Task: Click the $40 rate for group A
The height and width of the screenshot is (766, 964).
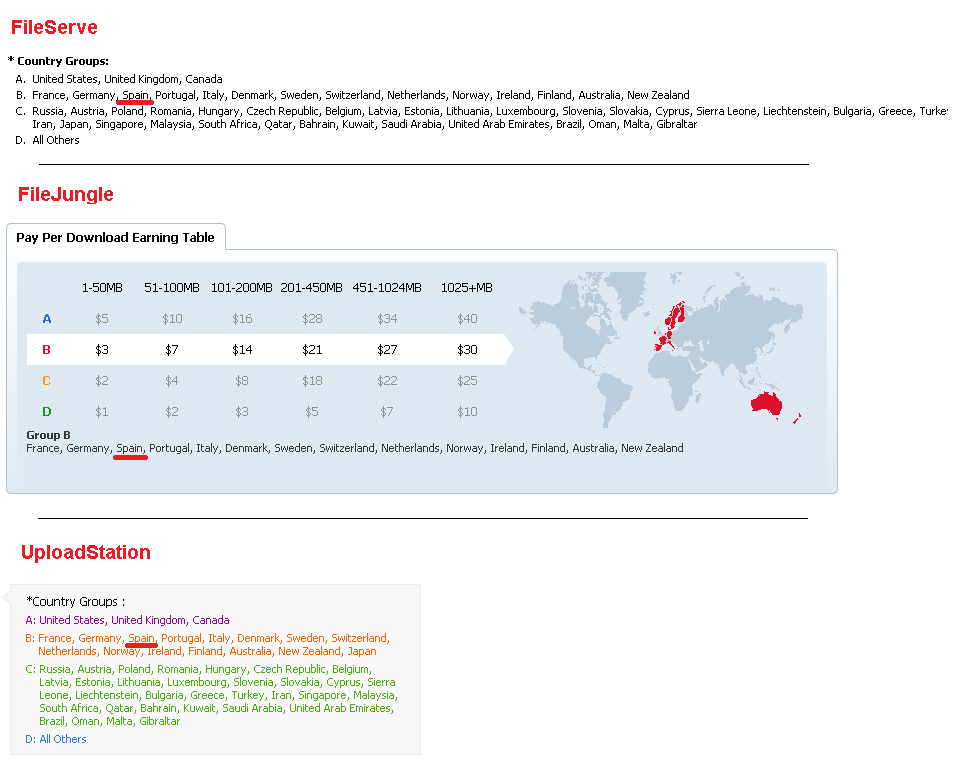Action: pos(467,318)
